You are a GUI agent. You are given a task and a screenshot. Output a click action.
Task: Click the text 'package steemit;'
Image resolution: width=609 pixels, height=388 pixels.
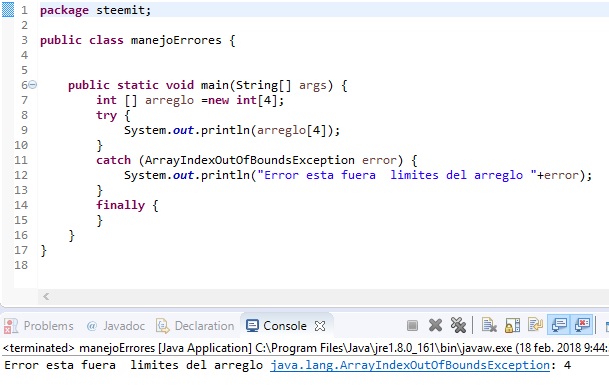(x=96, y=10)
